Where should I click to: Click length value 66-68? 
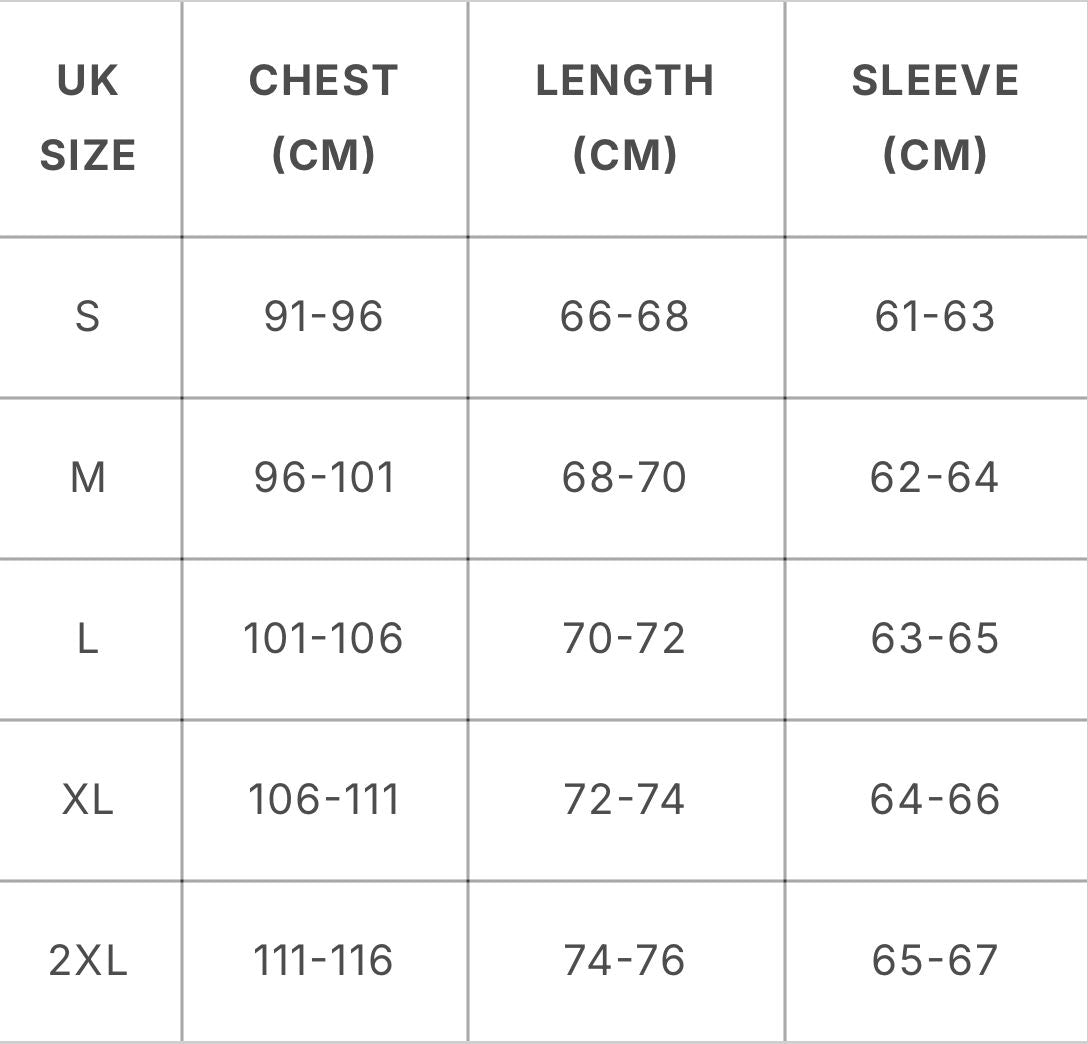[x=625, y=317]
